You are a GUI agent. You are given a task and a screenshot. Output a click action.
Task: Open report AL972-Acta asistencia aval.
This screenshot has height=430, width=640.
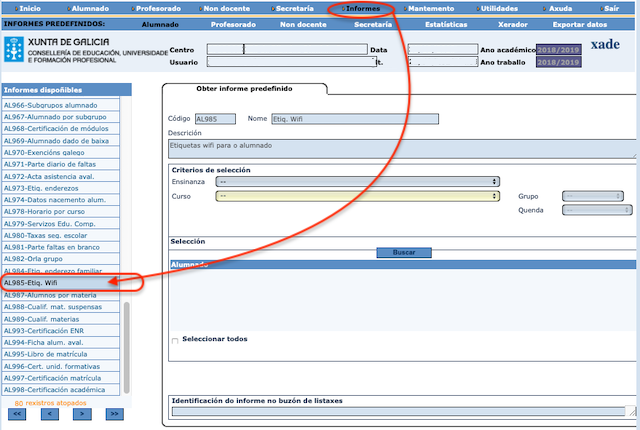tap(61, 177)
